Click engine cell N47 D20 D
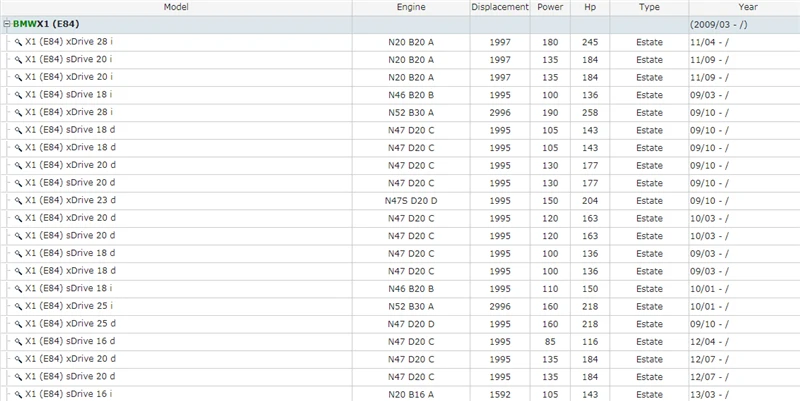This screenshot has height=401, width=800. pos(411,324)
